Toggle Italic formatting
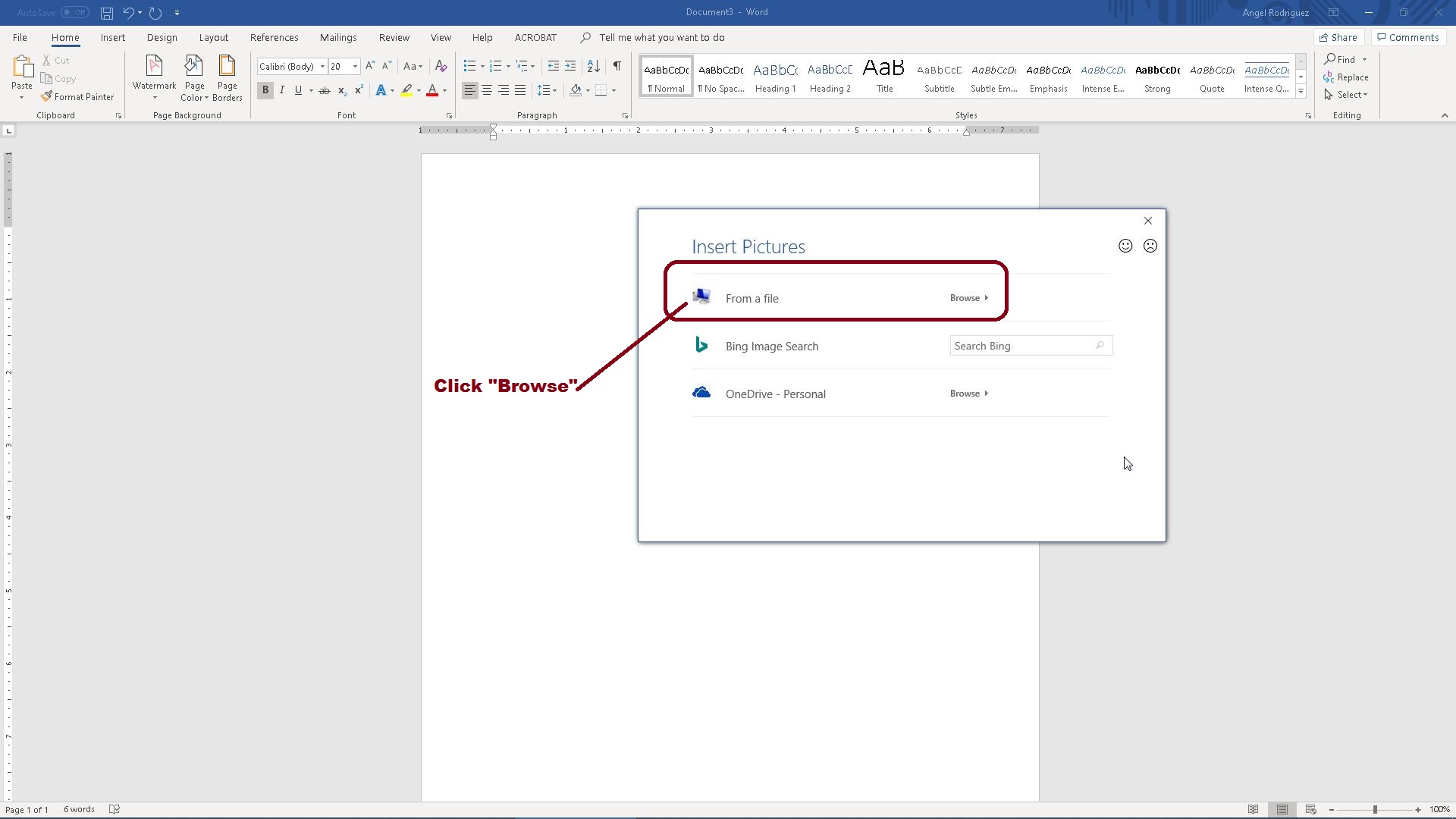Image resolution: width=1456 pixels, height=819 pixels. click(282, 90)
